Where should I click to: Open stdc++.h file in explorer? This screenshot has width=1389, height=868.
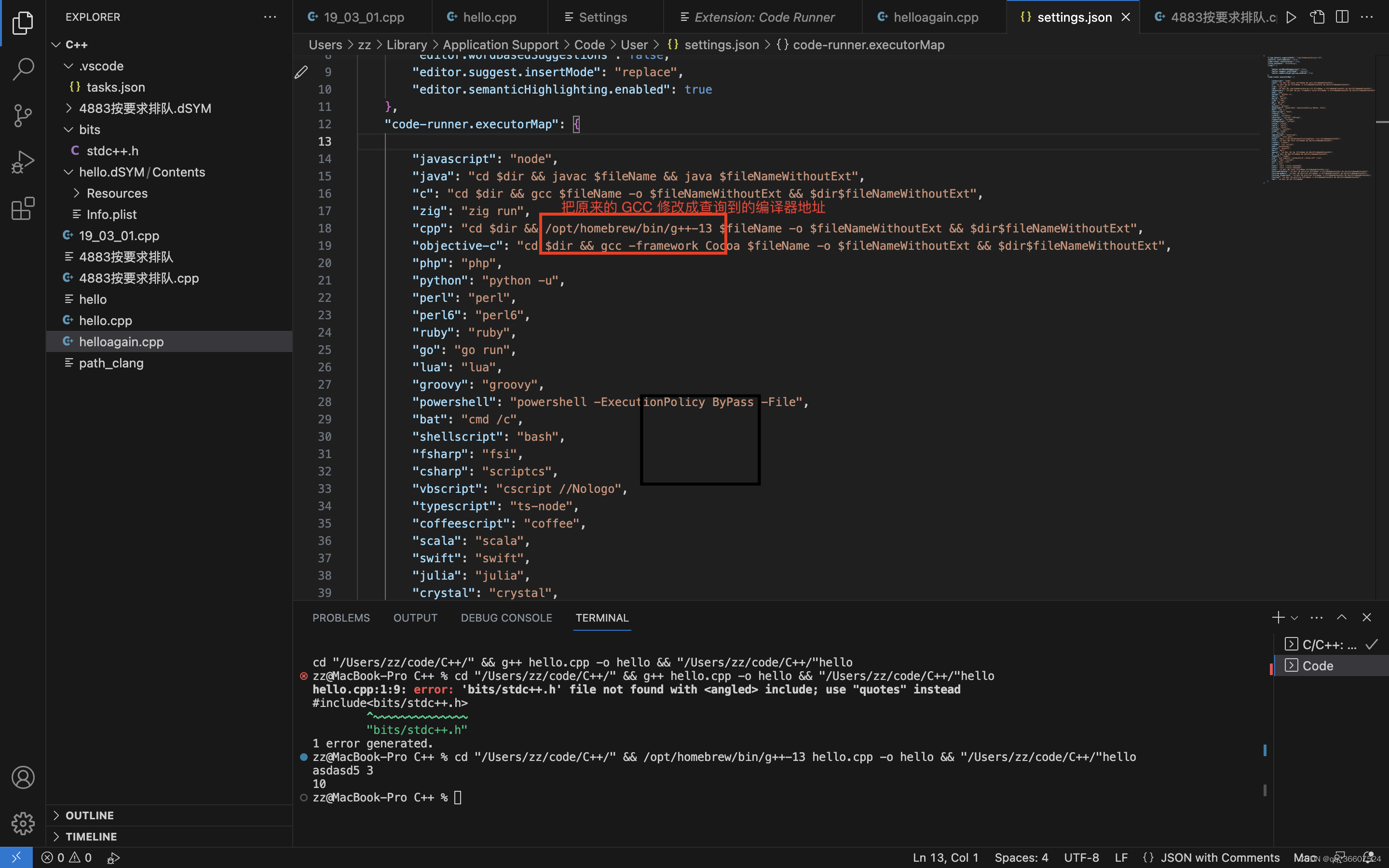coord(169,151)
